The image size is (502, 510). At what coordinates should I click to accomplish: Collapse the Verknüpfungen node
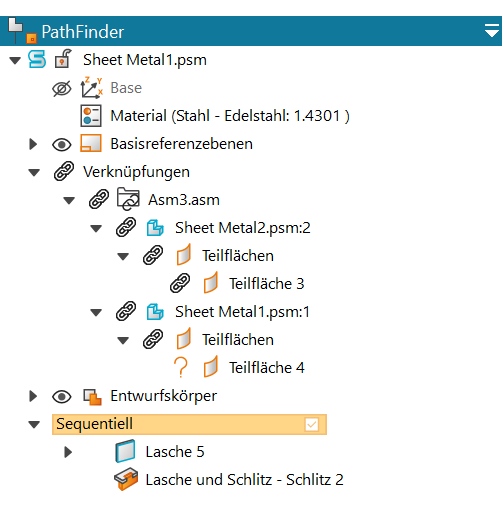(34, 173)
